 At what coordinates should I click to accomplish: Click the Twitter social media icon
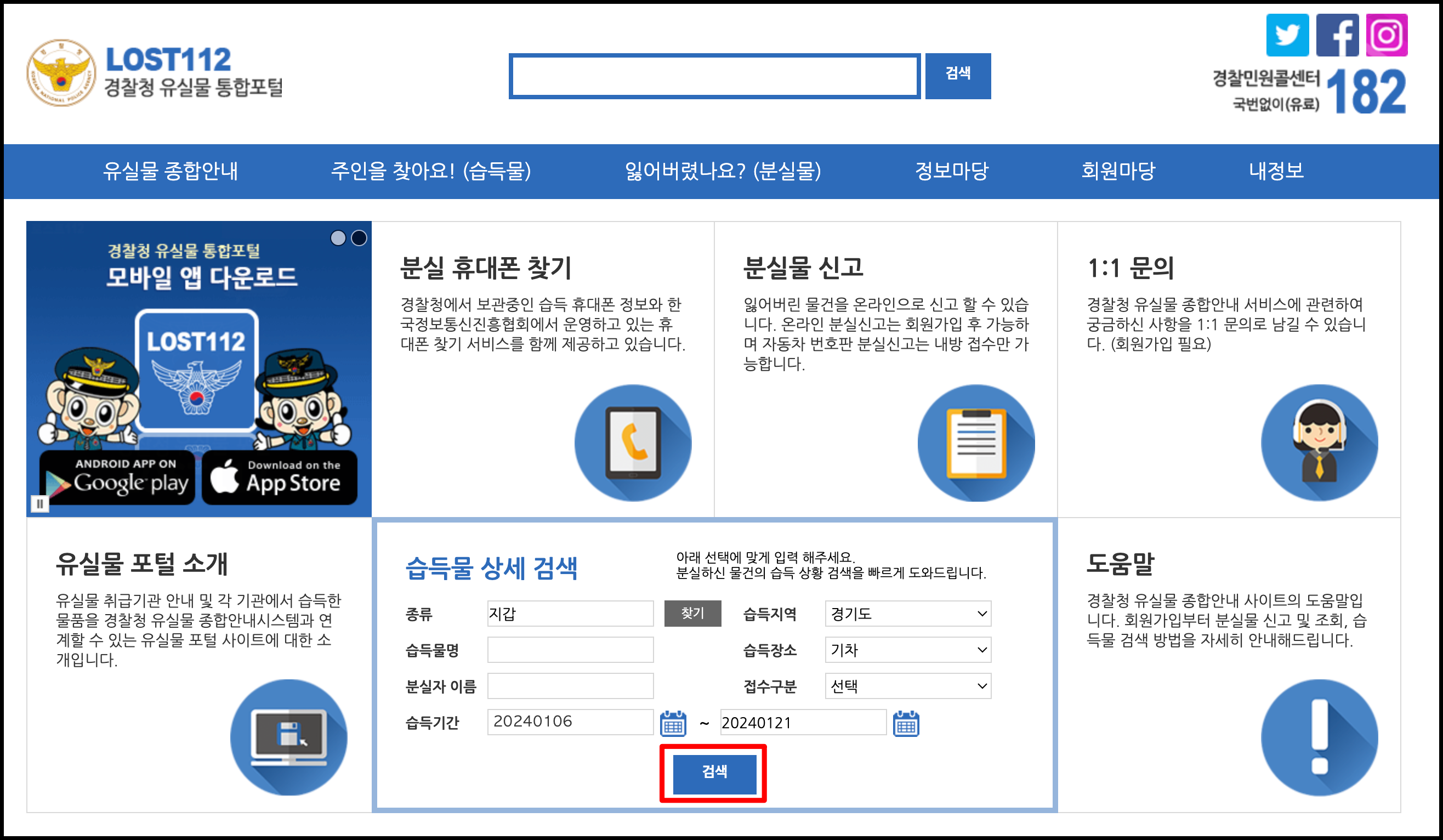[x=1296, y=40]
